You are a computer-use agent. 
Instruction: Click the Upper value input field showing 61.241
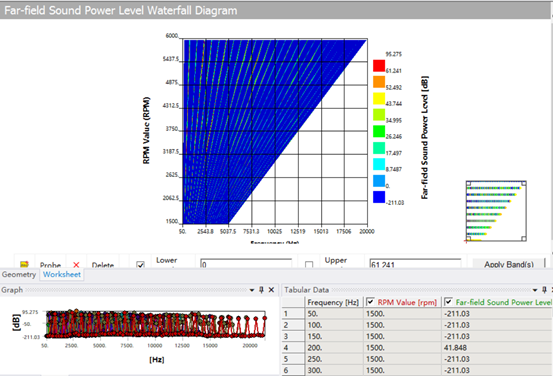(415, 264)
